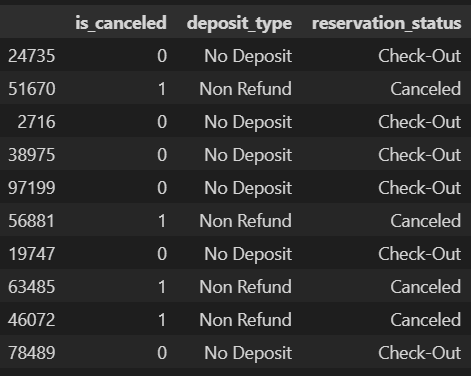Viewport: 471px width, 376px height.
Task: Click Check-Out status in row 24735
Action: click(420, 56)
